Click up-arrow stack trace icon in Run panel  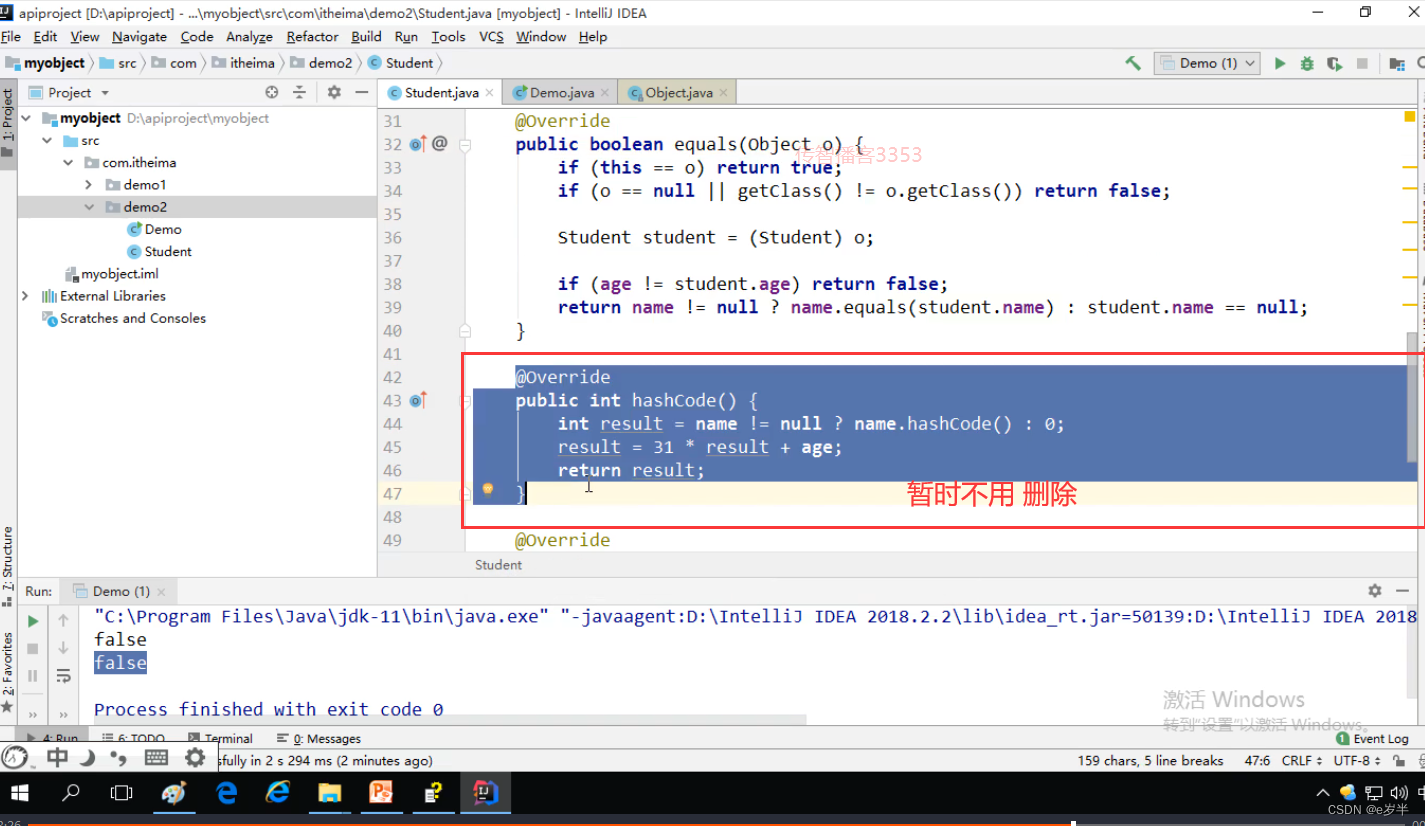pos(63,620)
